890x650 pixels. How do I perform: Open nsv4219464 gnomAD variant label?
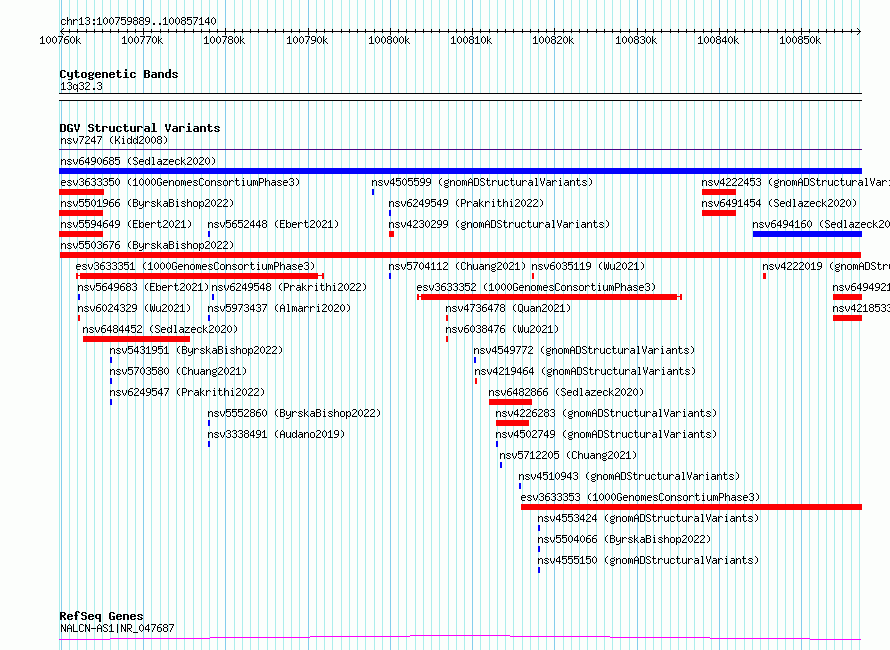point(585,371)
